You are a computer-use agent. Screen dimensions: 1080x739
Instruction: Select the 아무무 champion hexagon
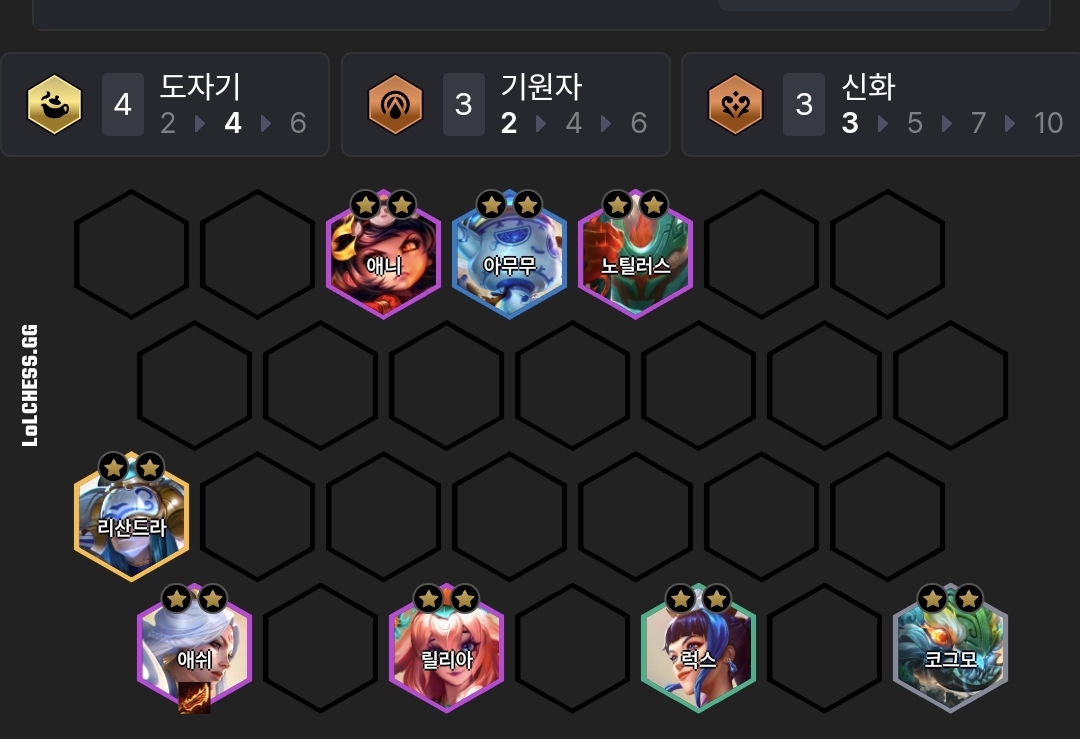509,254
